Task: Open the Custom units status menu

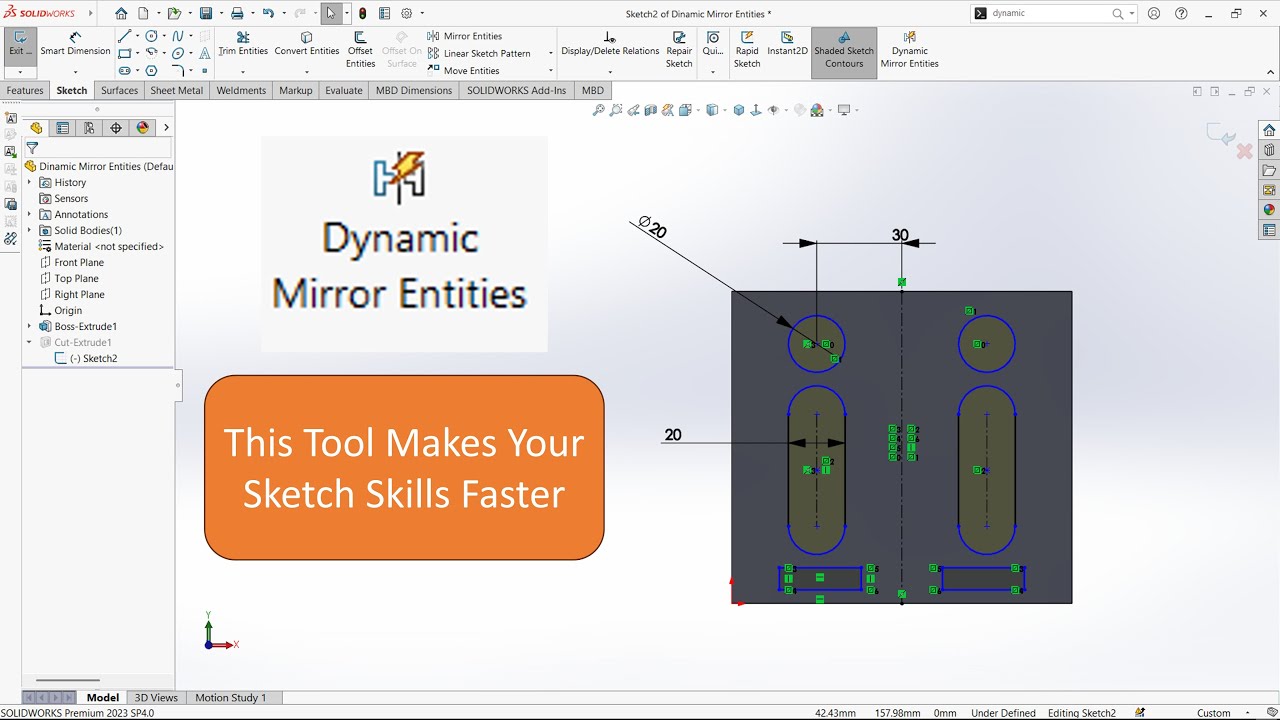Action: pyautogui.click(x=1221, y=713)
